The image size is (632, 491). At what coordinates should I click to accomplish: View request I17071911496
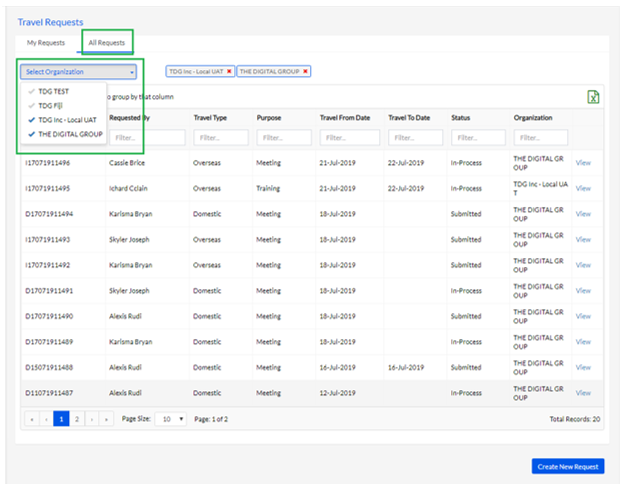[583, 163]
